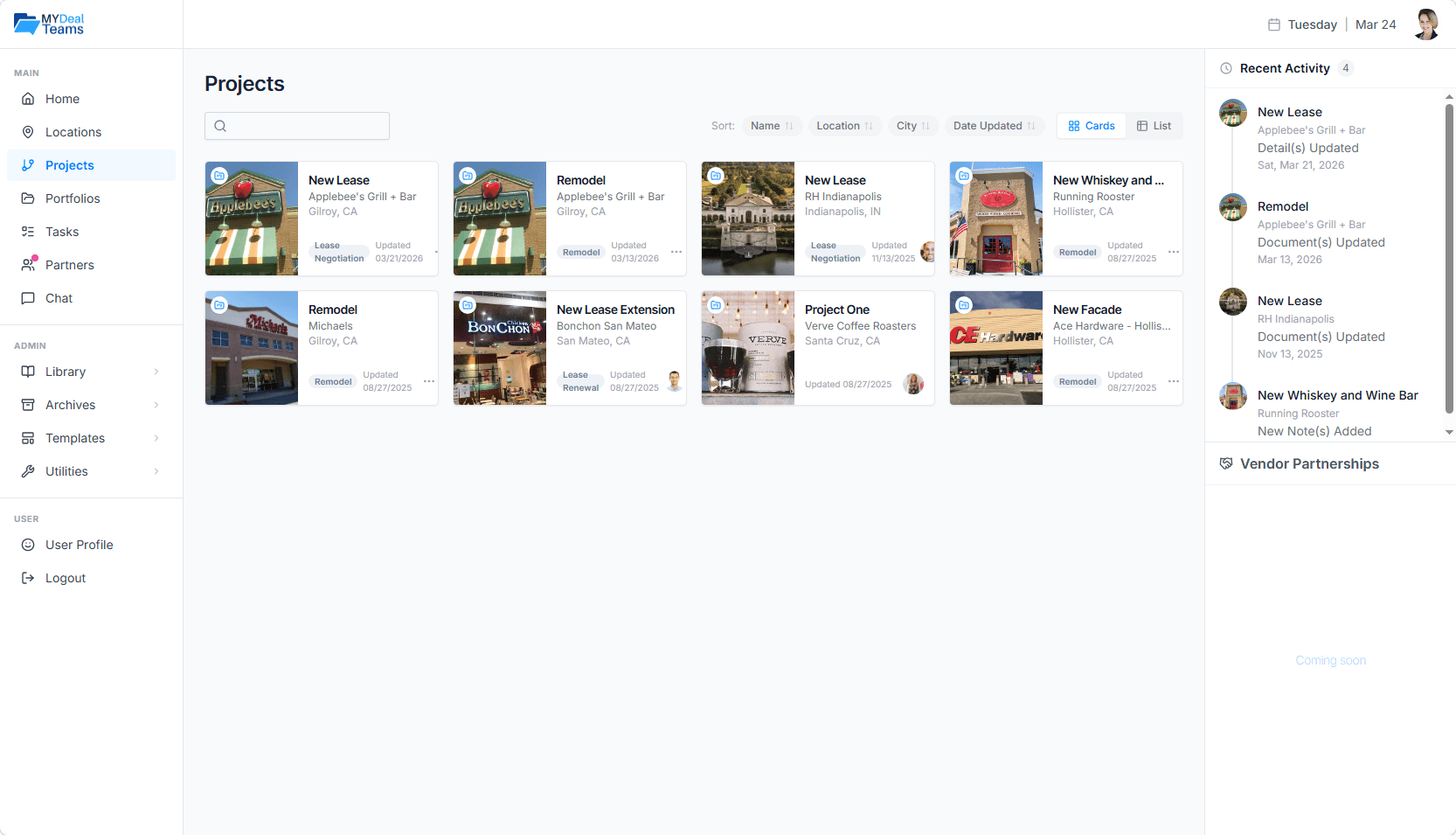Expand the Library chevron

pyautogui.click(x=156, y=372)
